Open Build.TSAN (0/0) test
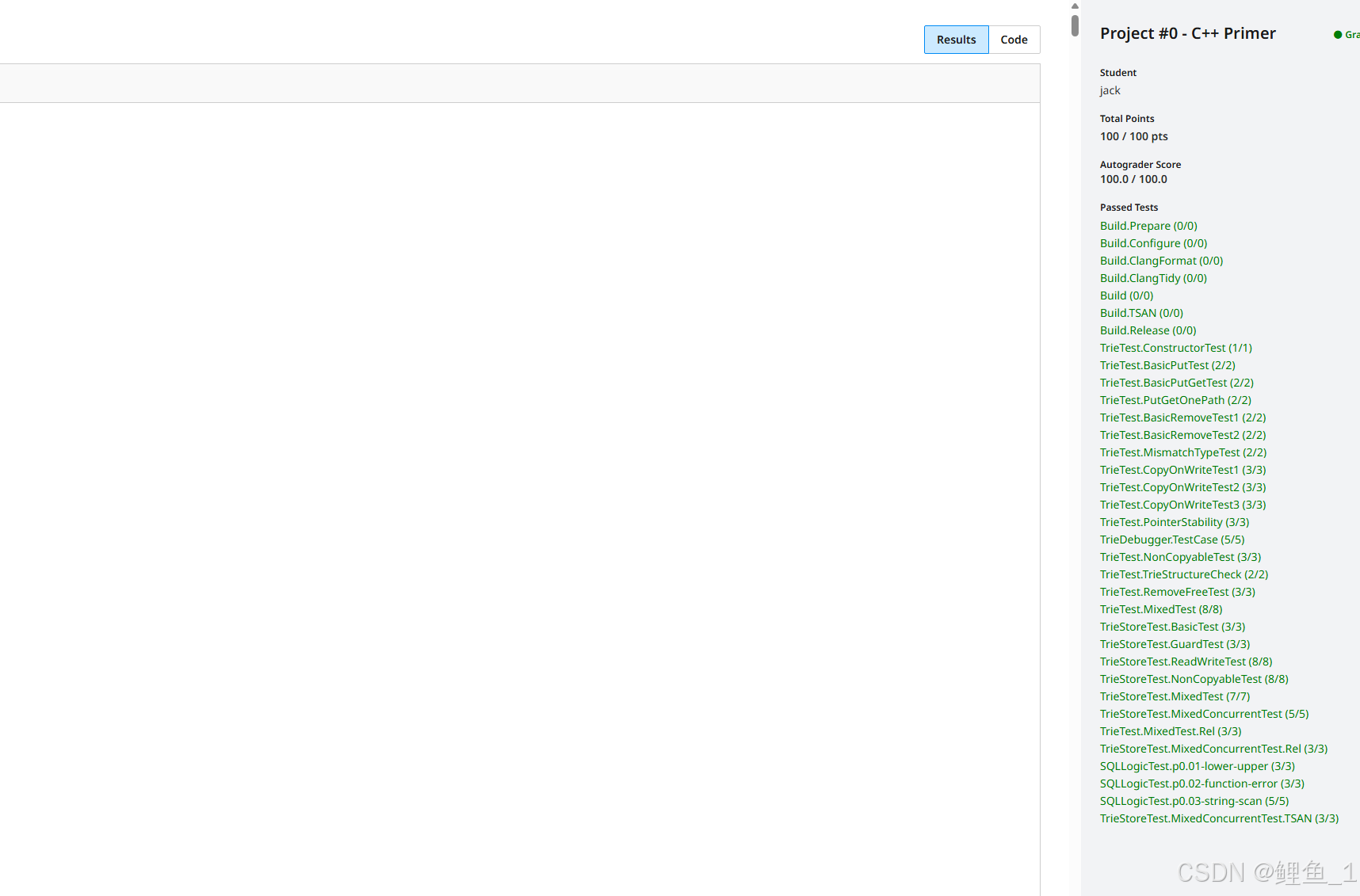 (1141, 313)
